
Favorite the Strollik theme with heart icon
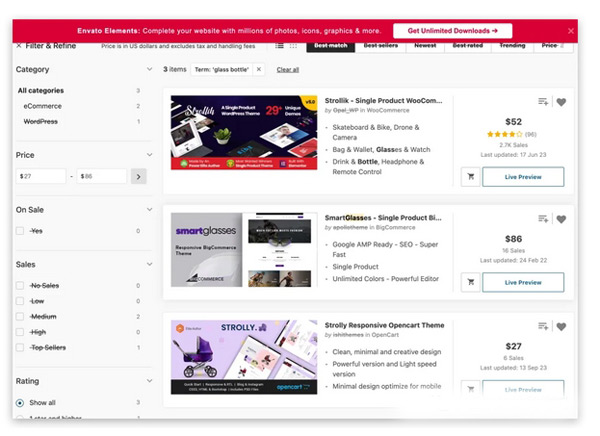[x=561, y=102]
